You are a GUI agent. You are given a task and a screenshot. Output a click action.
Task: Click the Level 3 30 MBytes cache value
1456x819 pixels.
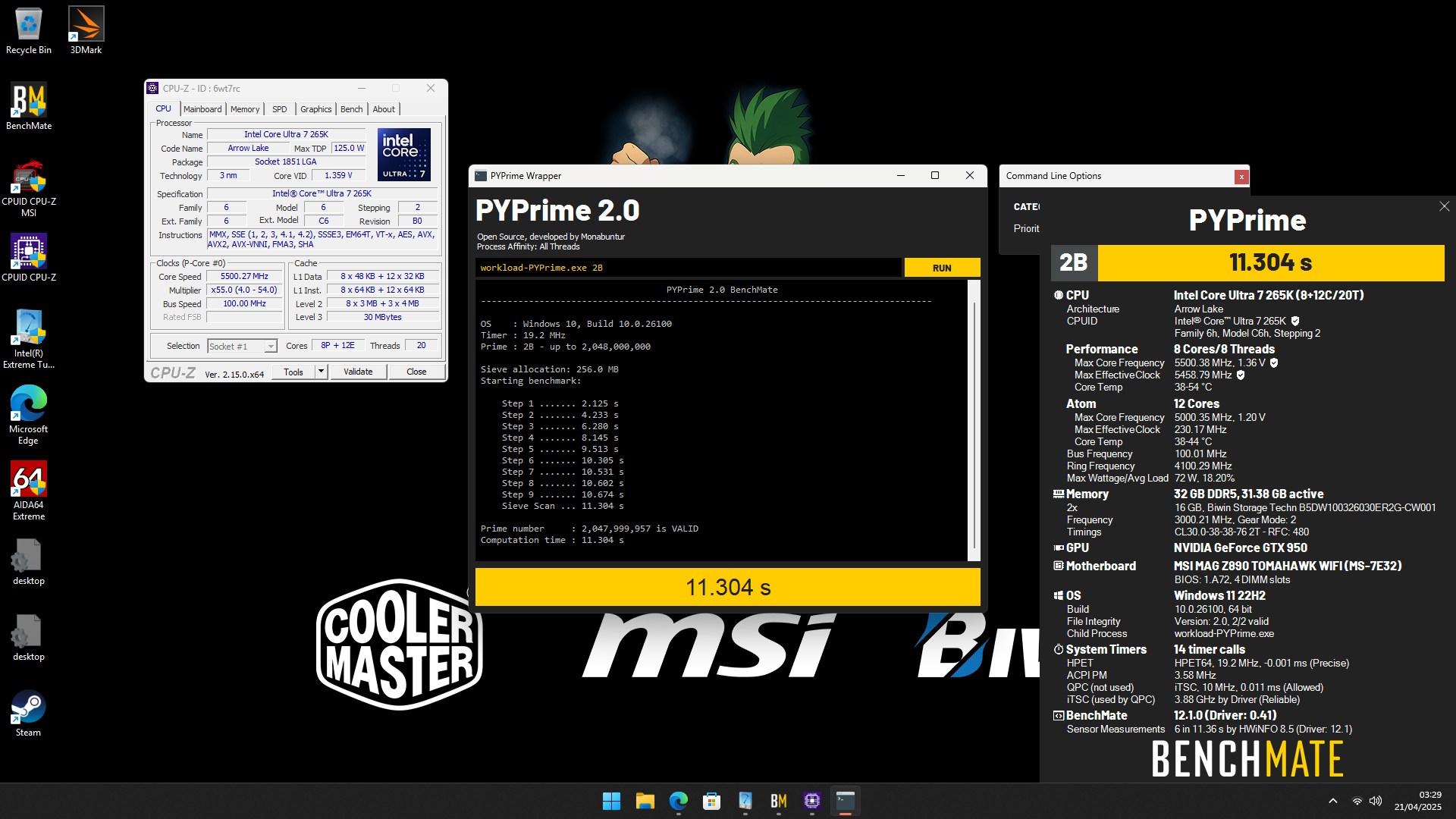(x=382, y=317)
